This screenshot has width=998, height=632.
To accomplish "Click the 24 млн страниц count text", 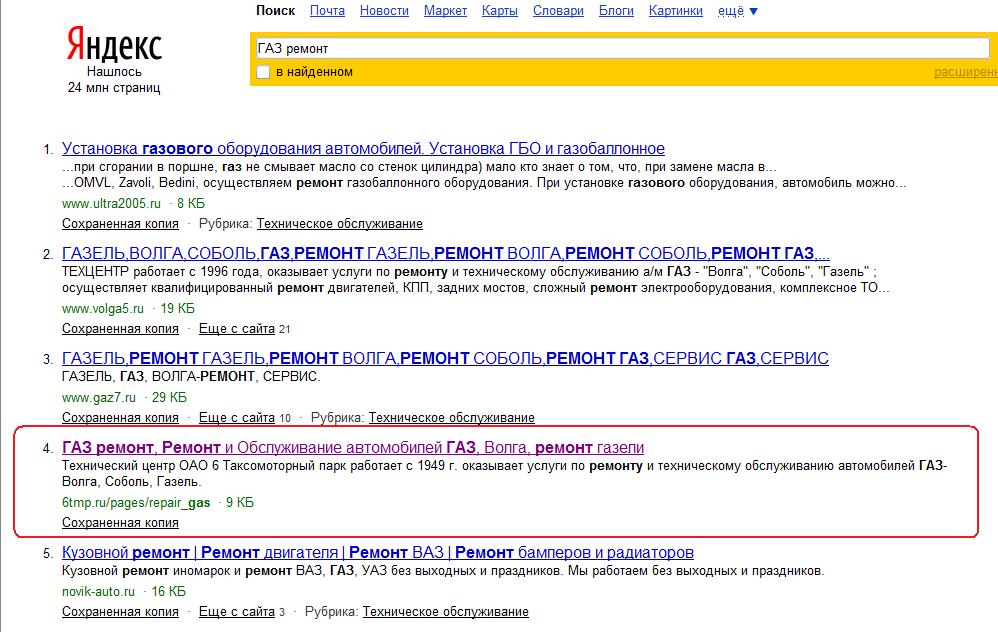I will pyautogui.click(x=114, y=88).
